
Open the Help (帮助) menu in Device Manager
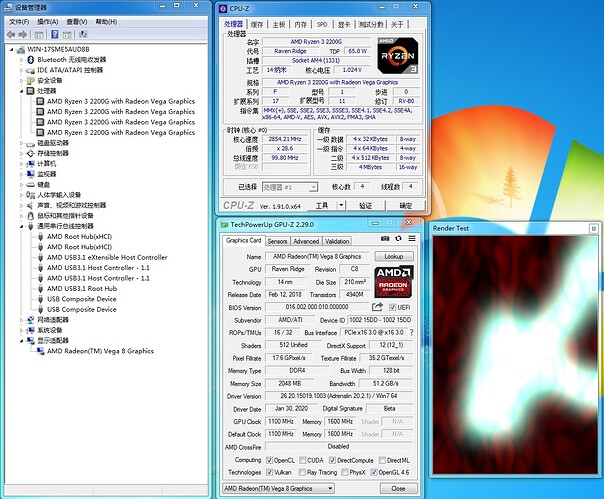tap(106, 22)
